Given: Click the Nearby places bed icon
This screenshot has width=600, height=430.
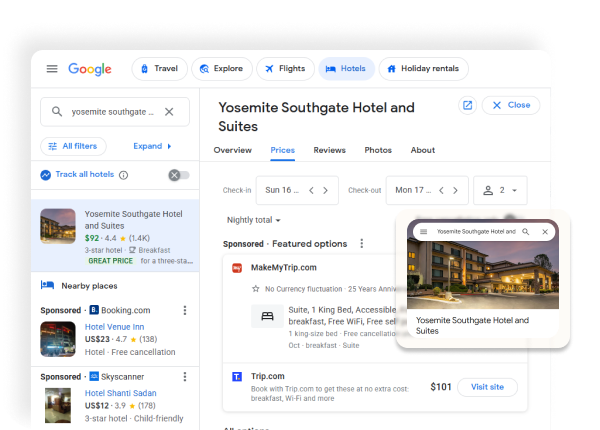Looking at the screenshot, I should (47, 285).
